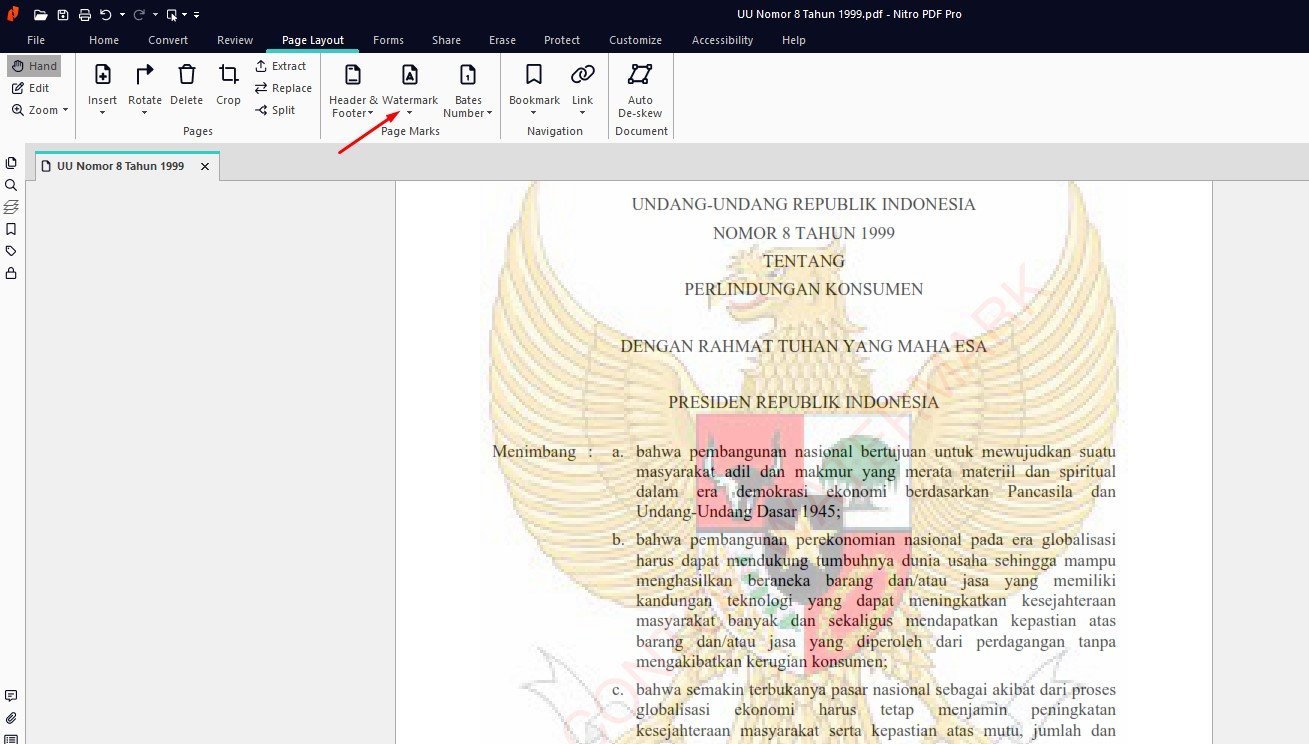
Task: Close the UU Nomor 8 Tahun 1999 tab
Action: [205, 167]
